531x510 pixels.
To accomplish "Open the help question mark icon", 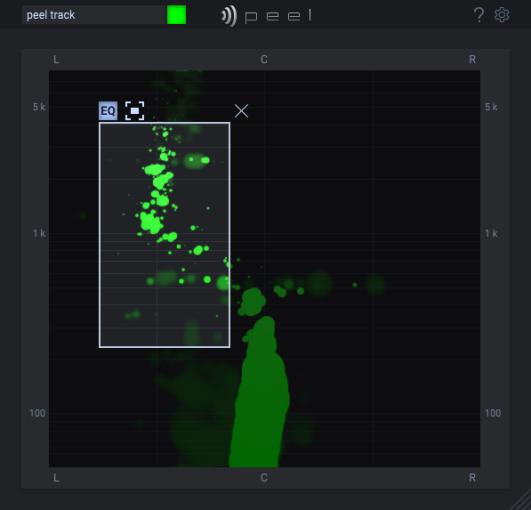I will click(479, 15).
